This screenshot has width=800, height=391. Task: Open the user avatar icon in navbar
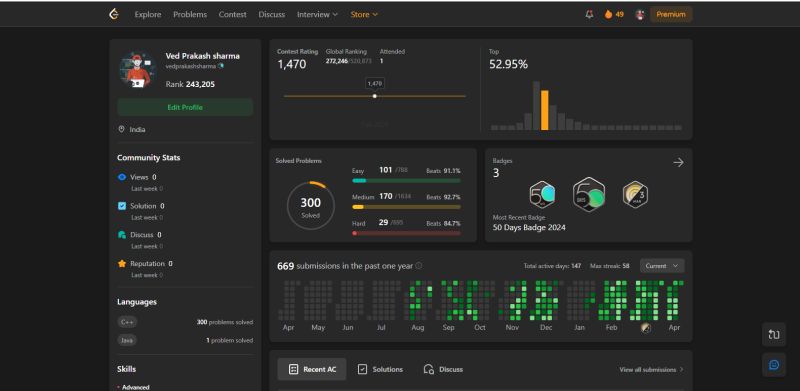(x=640, y=14)
